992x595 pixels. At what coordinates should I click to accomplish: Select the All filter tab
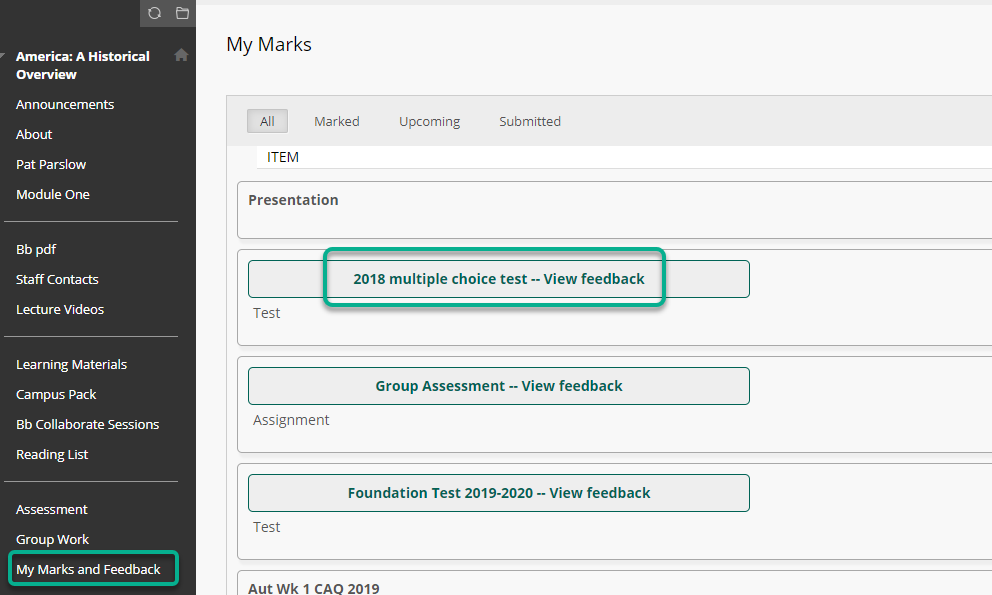click(x=267, y=121)
